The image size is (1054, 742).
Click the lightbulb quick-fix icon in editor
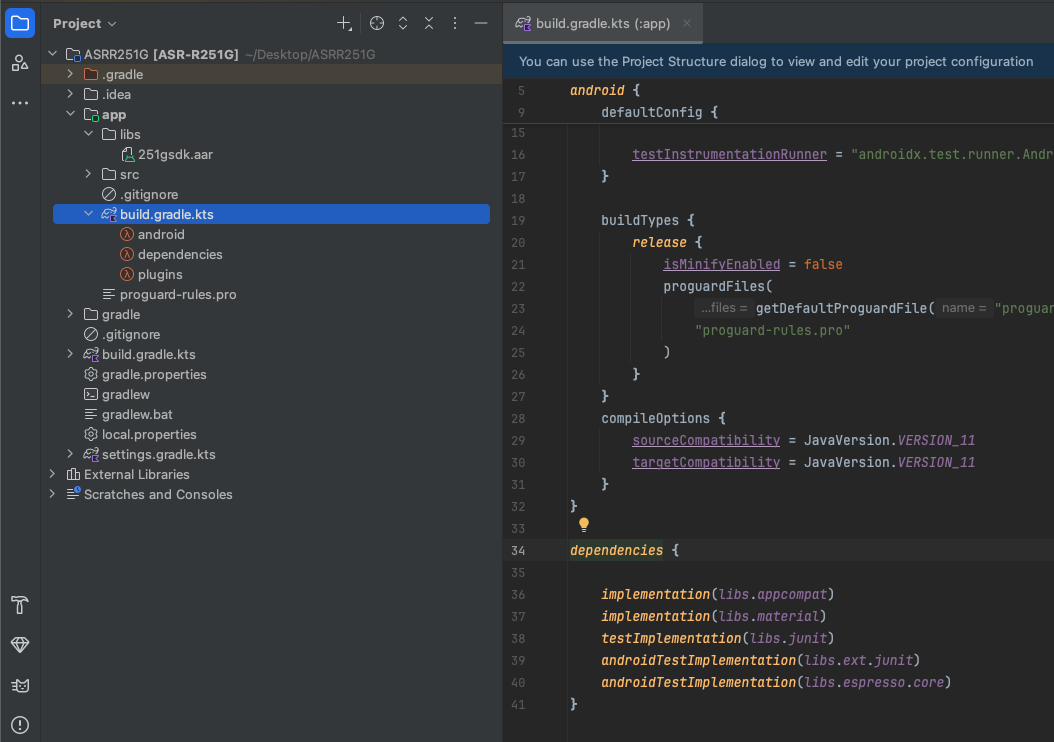tap(584, 524)
